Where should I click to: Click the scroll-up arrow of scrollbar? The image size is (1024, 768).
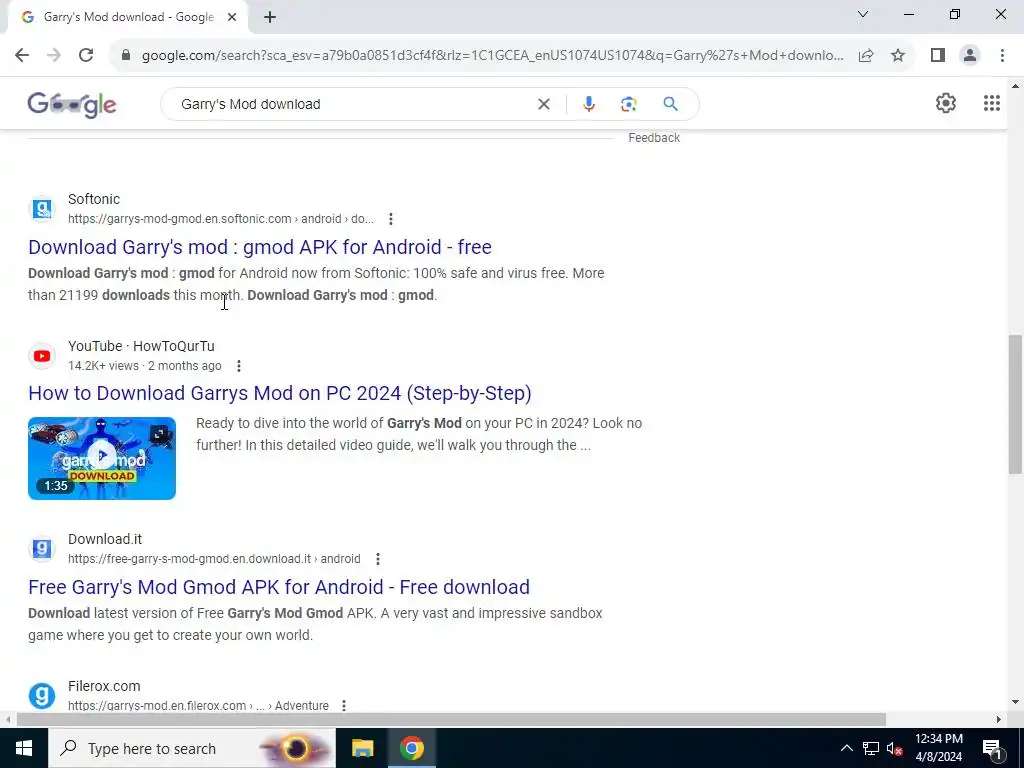tap(1015, 86)
